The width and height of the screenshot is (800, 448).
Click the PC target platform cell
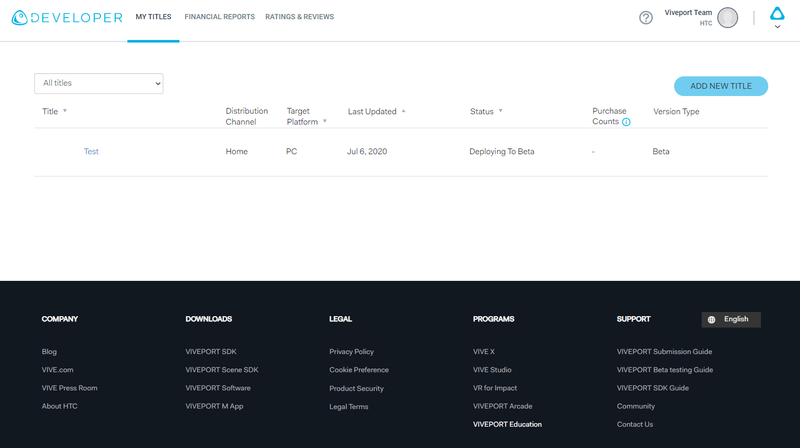pyautogui.click(x=291, y=152)
